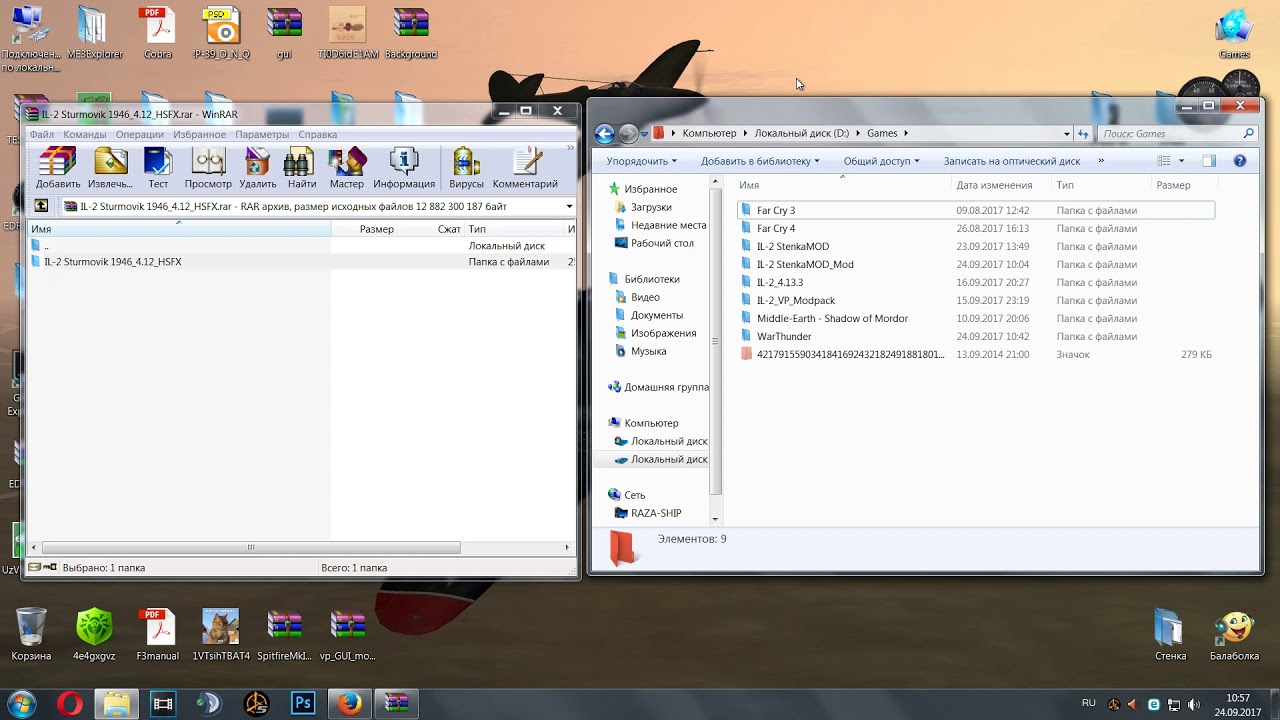Click the Локальный диск (D:) breadcrumb
The image size is (1280, 720).
(802, 134)
